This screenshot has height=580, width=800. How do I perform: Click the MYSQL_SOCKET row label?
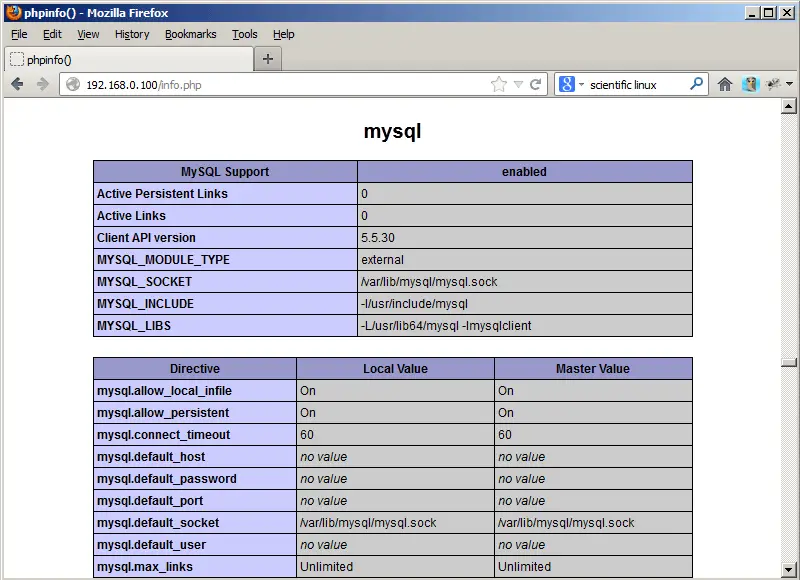click(225, 282)
